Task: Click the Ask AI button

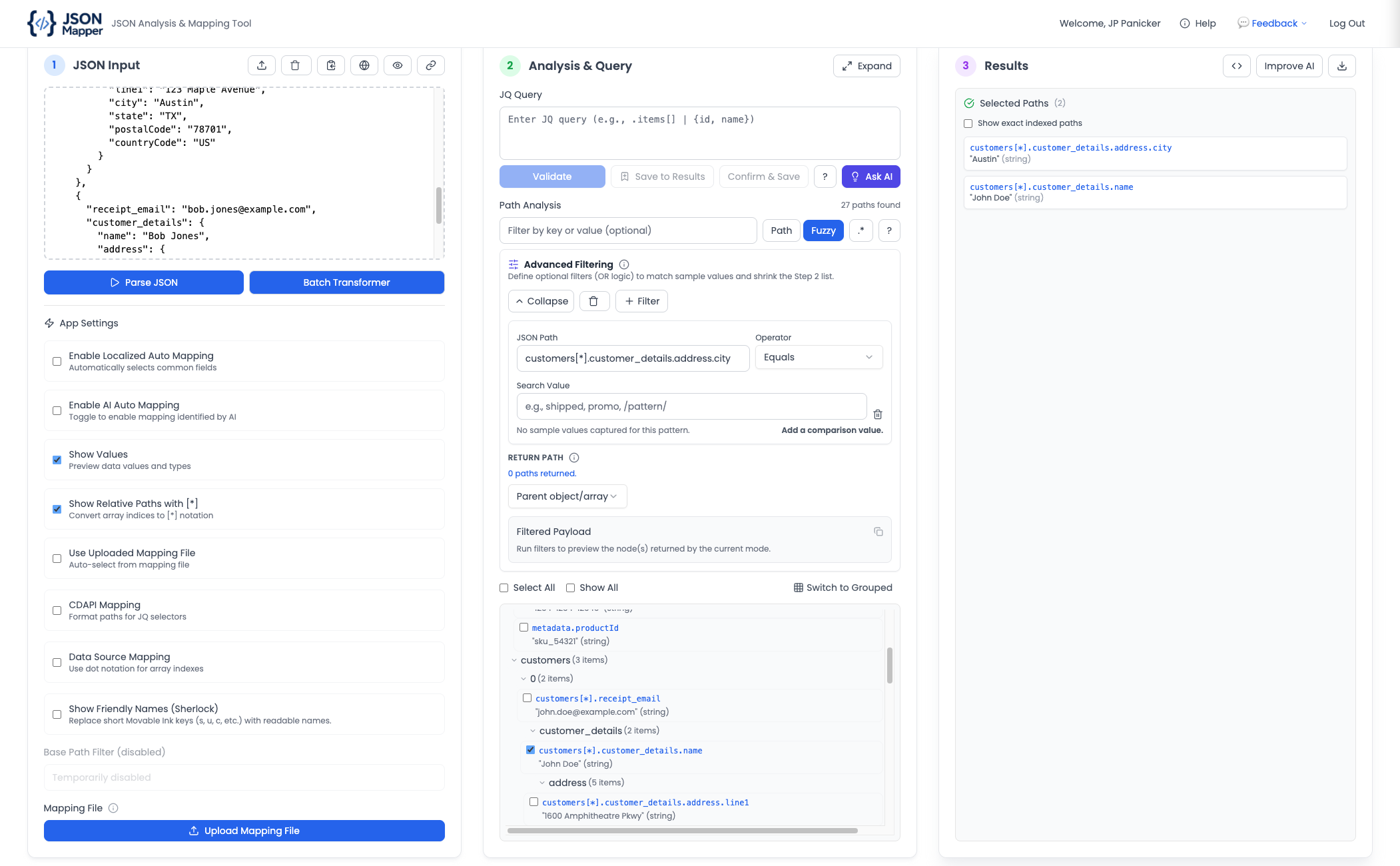Action: [871, 177]
